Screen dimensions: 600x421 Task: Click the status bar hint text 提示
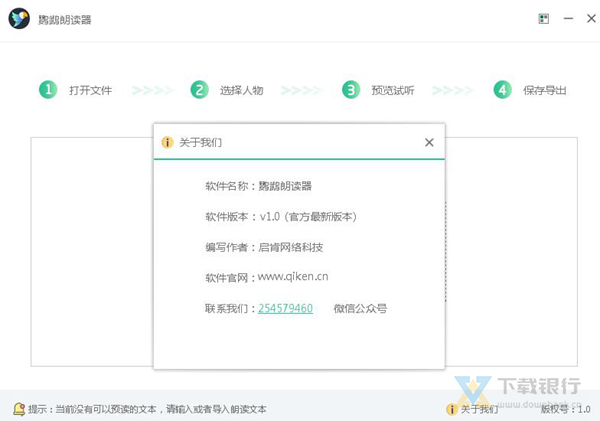coord(147,409)
